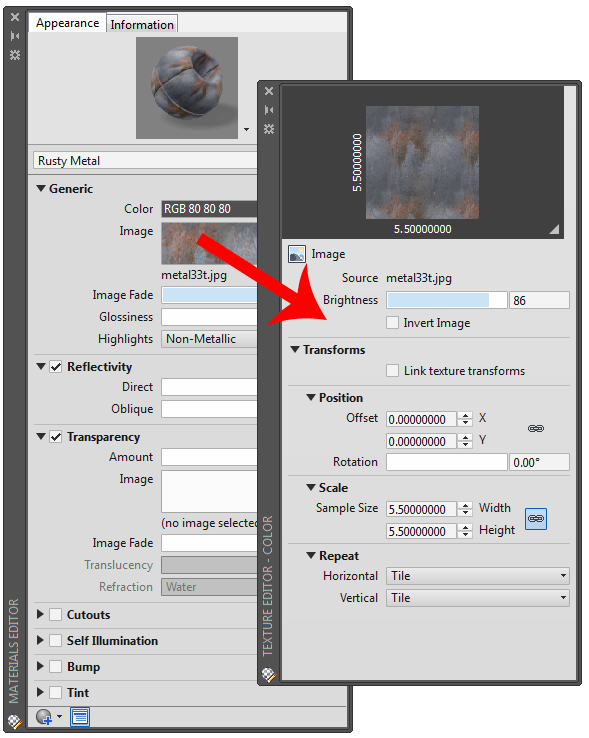Click the Rotation slider bar

pyautogui.click(x=446, y=462)
